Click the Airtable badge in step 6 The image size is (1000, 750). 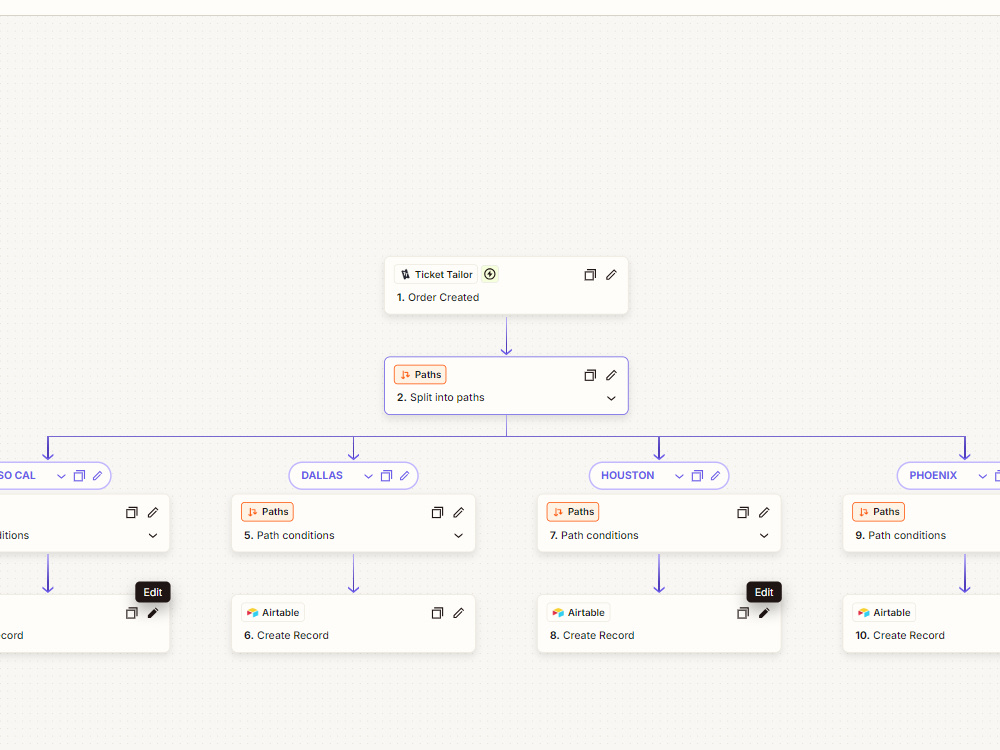pos(273,612)
